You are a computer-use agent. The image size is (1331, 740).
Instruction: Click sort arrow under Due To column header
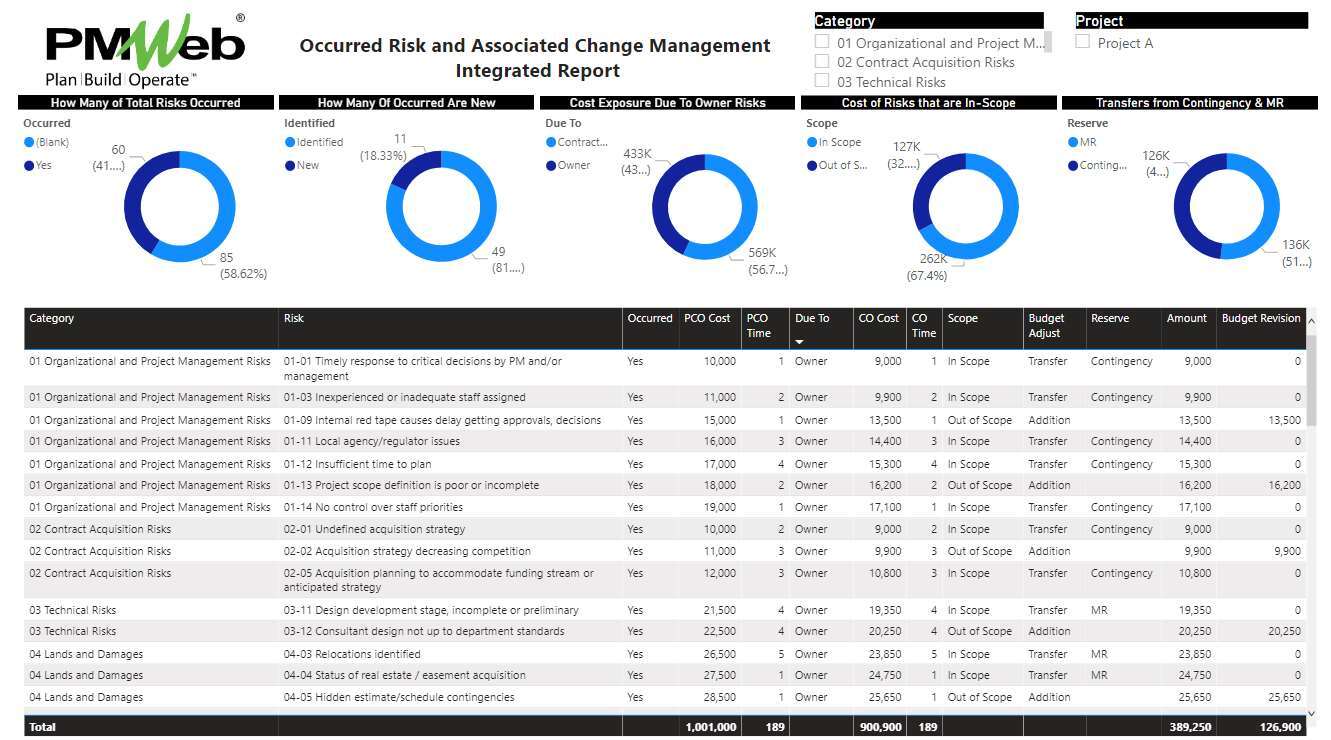(800, 342)
